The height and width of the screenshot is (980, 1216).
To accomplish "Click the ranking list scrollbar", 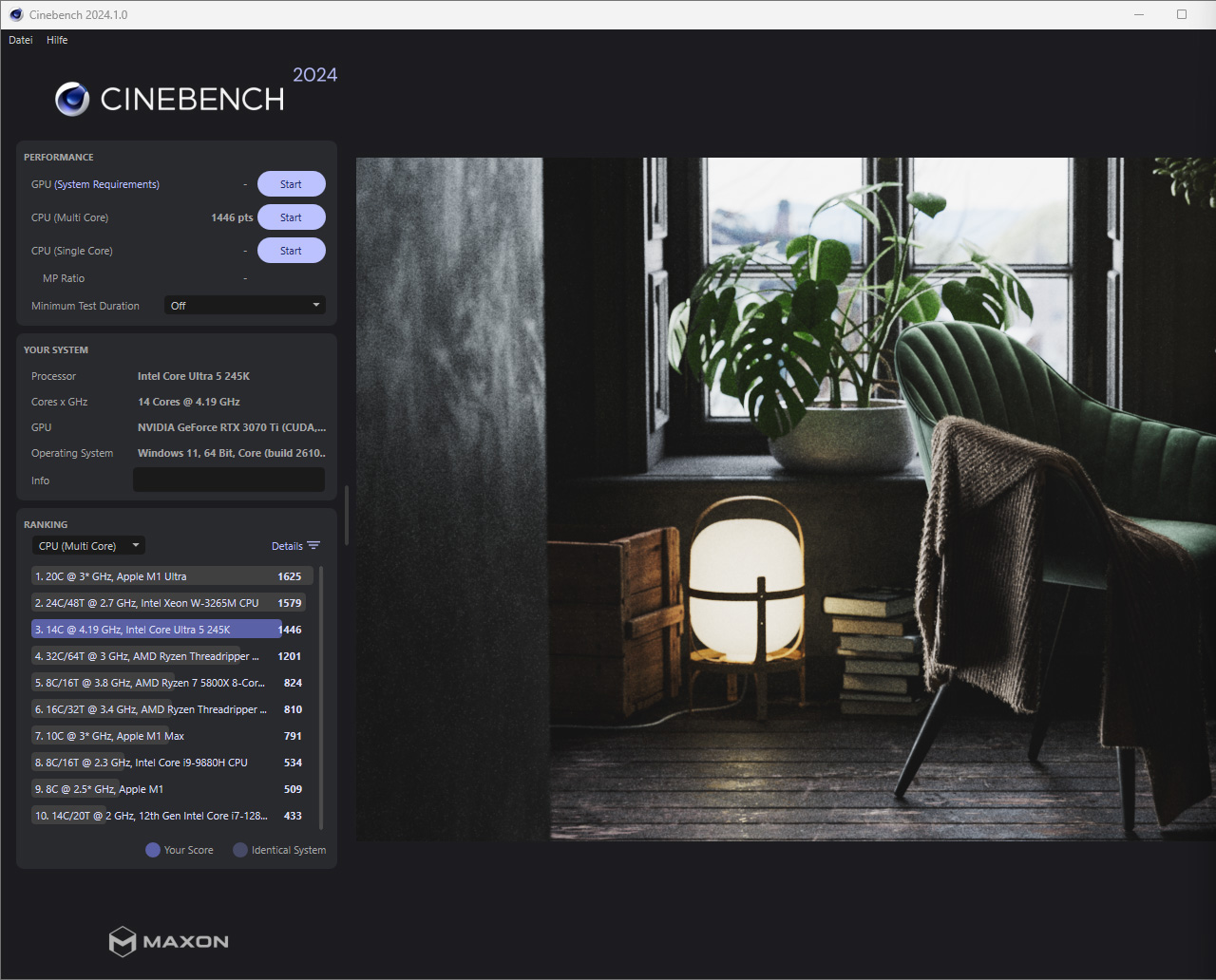I will (x=321, y=697).
